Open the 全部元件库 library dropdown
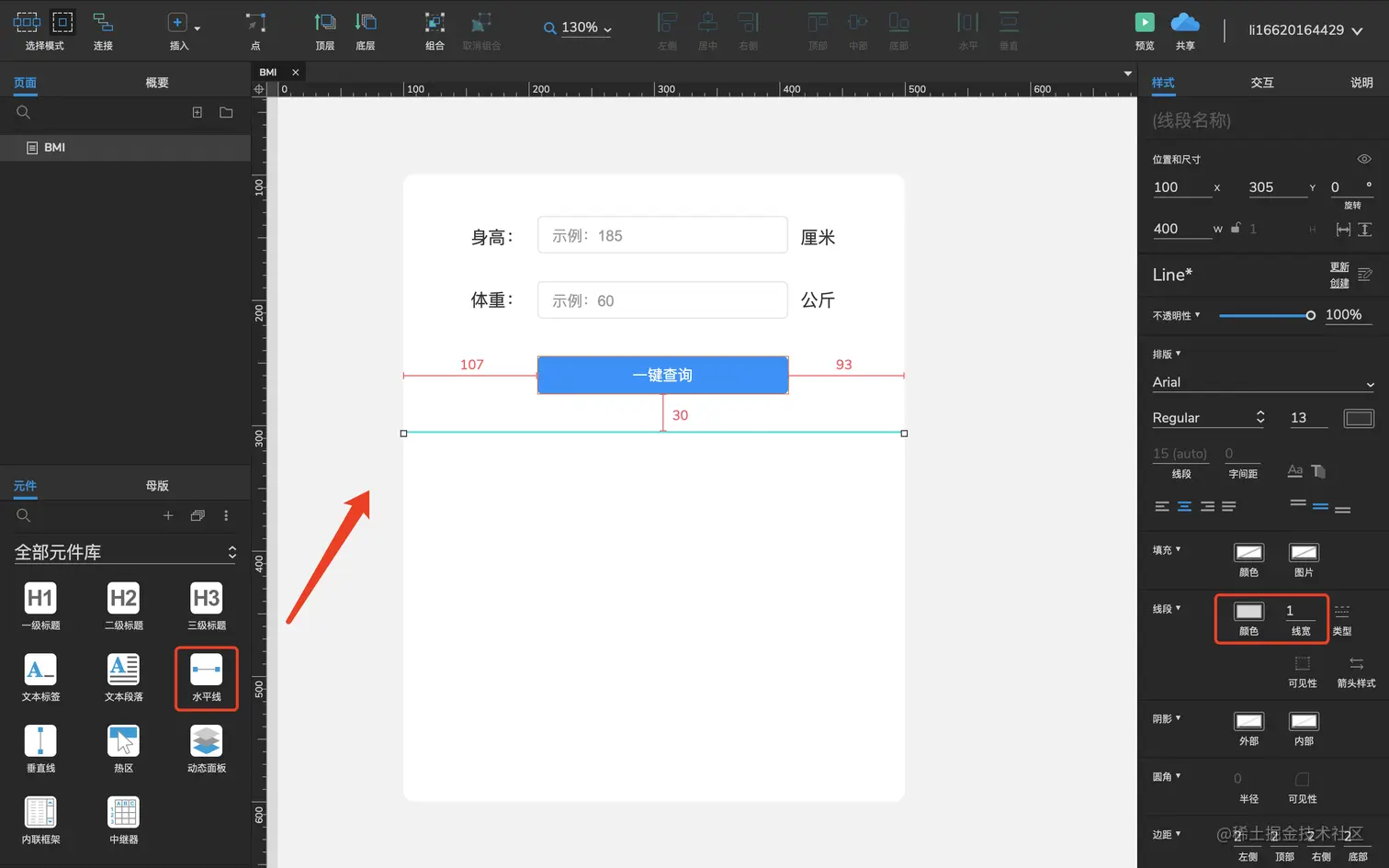Viewport: 1389px width, 868px height. click(125, 552)
